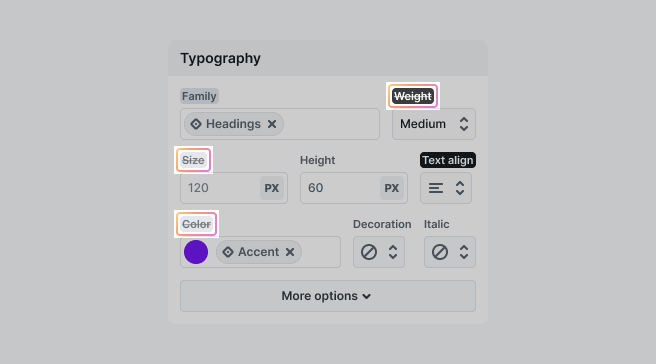Click the diamond icon in Headings chip

tap(196, 124)
